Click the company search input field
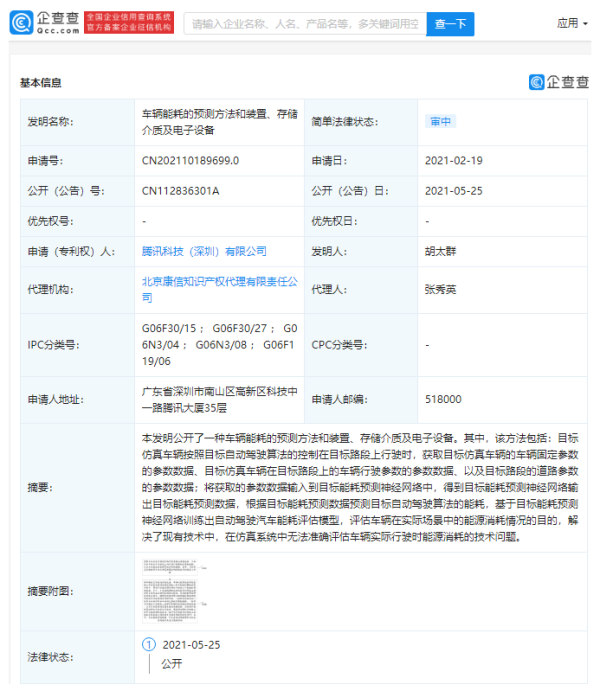The width and height of the screenshot is (600, 691). (303, 23)
